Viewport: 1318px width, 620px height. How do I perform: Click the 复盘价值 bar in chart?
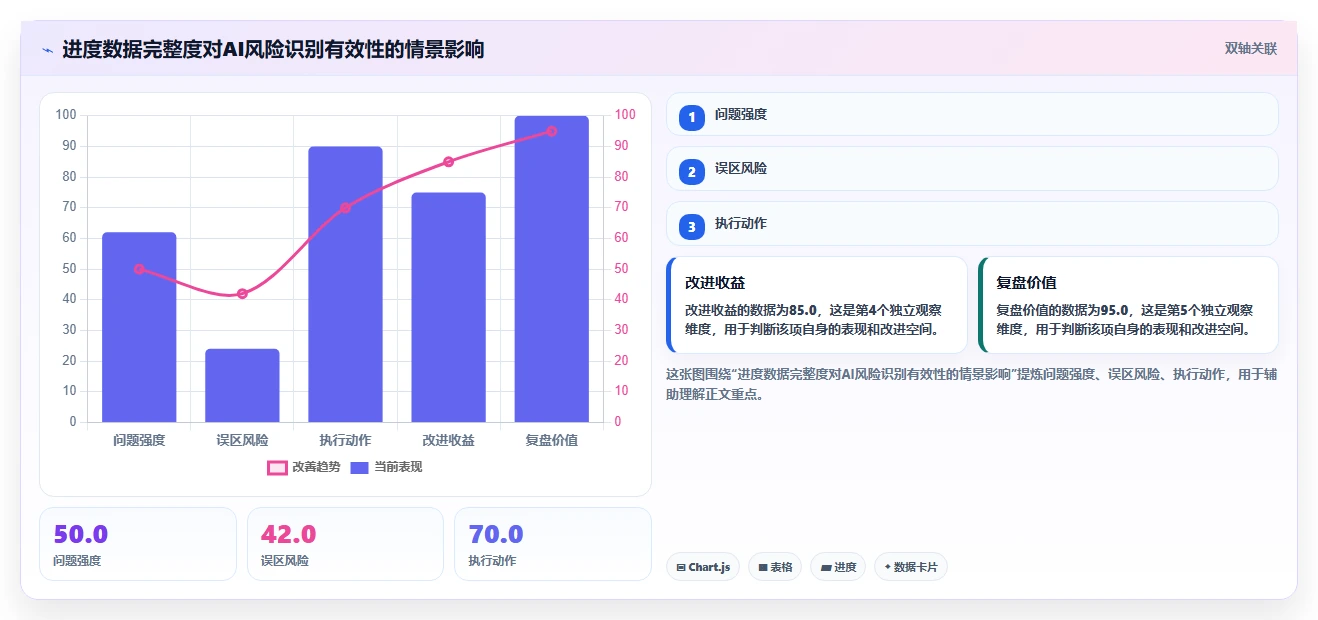(x=551, y=269)
